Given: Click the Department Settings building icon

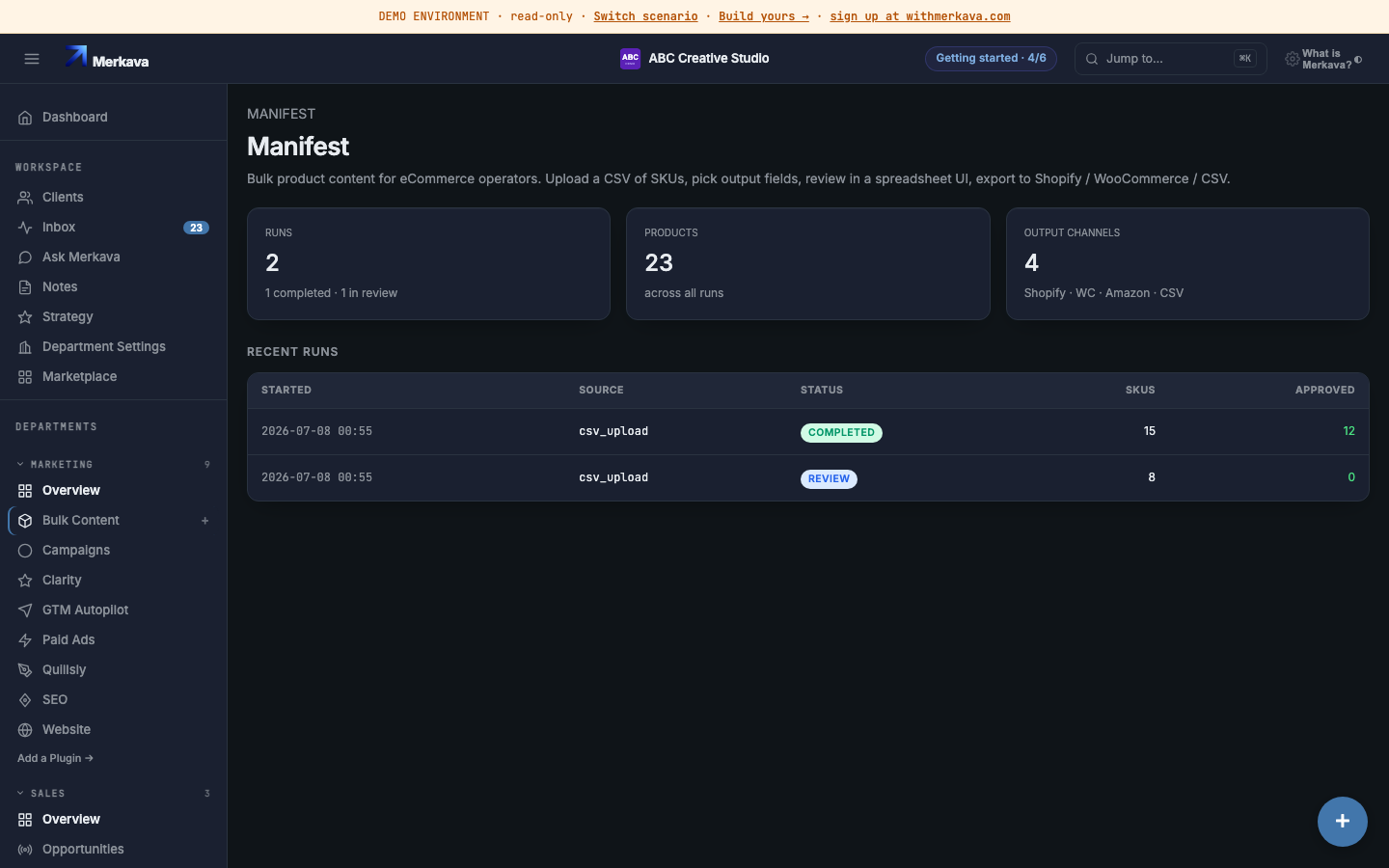Looking at the screenshot, I should pyautogui.click(x=25, y=347).
